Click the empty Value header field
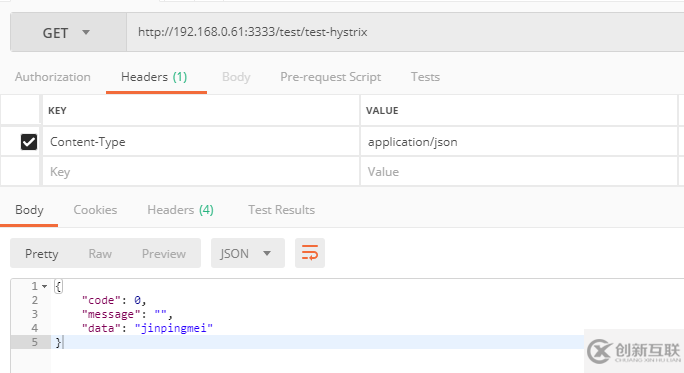The image size is (684, 373). [519, 171]
